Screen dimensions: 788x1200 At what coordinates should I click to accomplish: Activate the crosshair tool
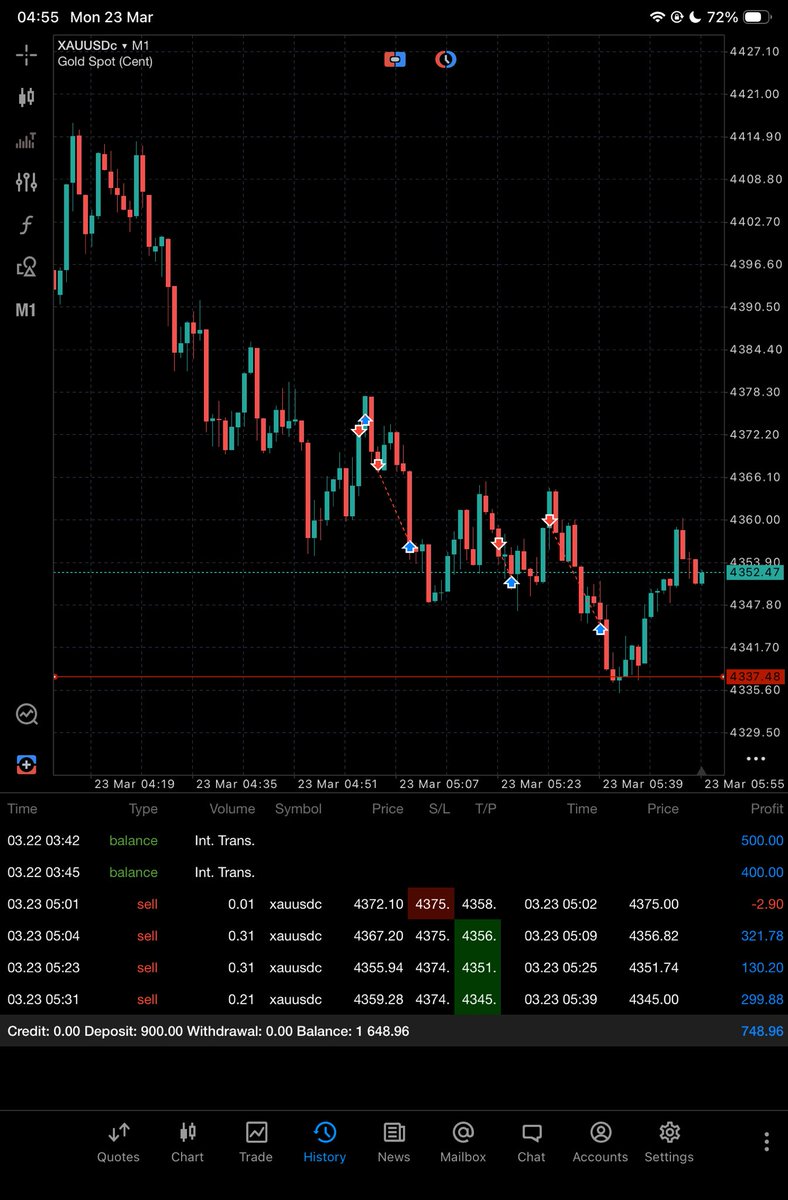26,54
